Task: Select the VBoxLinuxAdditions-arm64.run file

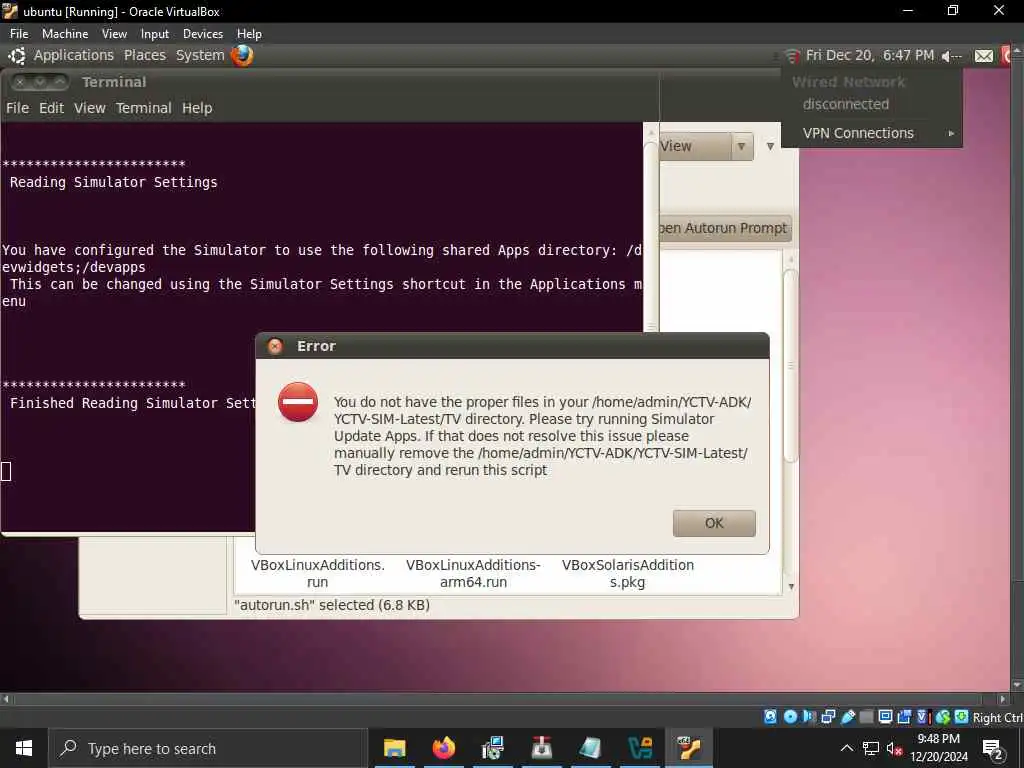Action: 473,573
